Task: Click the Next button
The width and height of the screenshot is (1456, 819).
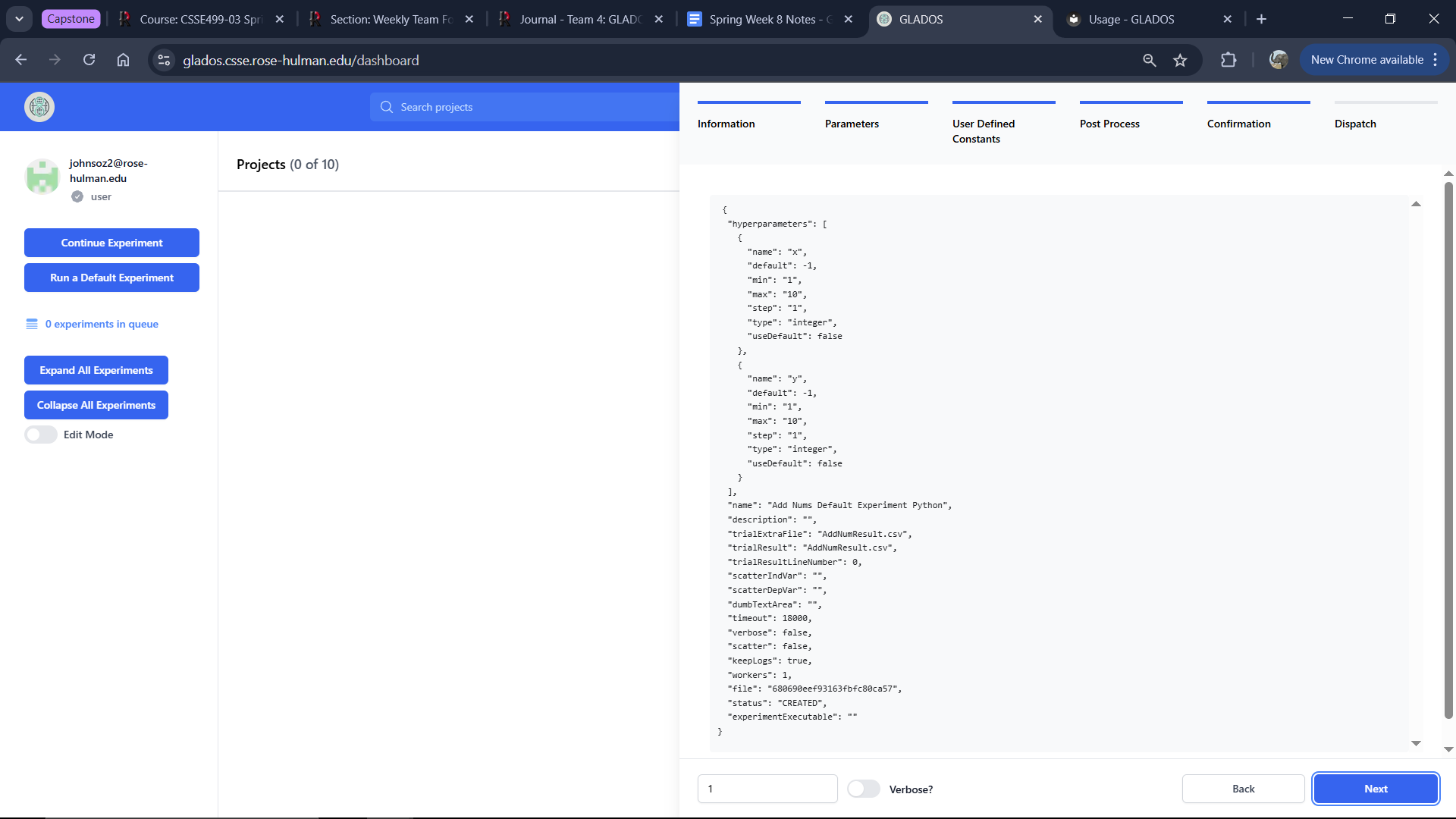Action: pyautogui.click(x=1375, y=789)
